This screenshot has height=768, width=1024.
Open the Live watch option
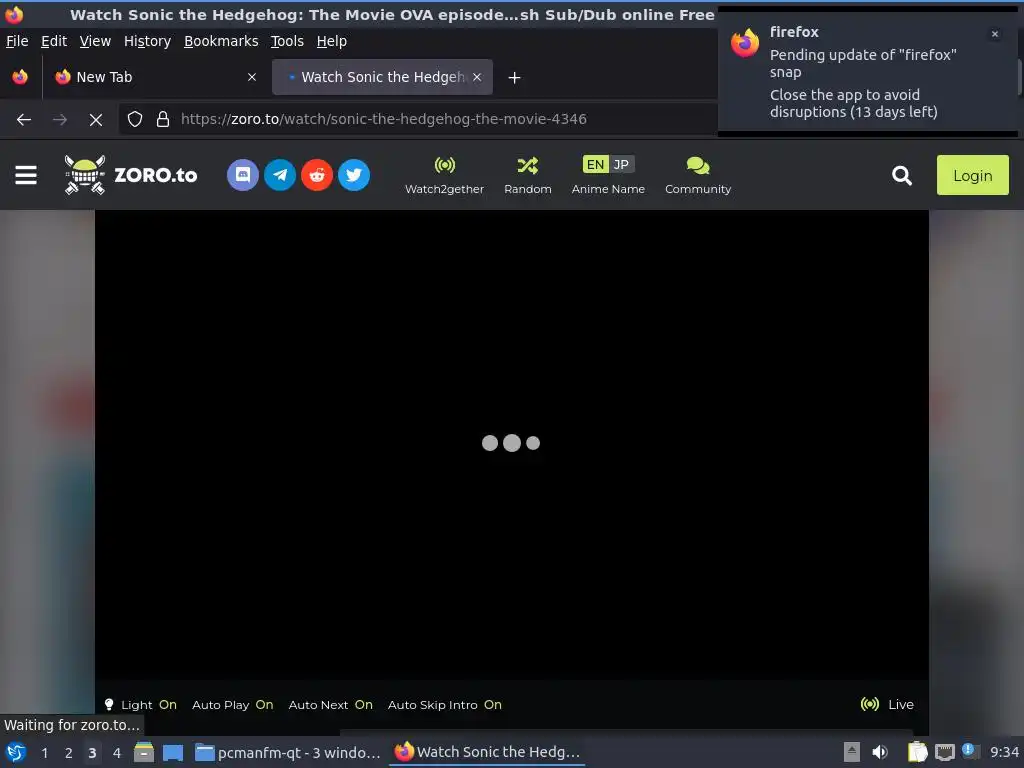tap(887, 704)
